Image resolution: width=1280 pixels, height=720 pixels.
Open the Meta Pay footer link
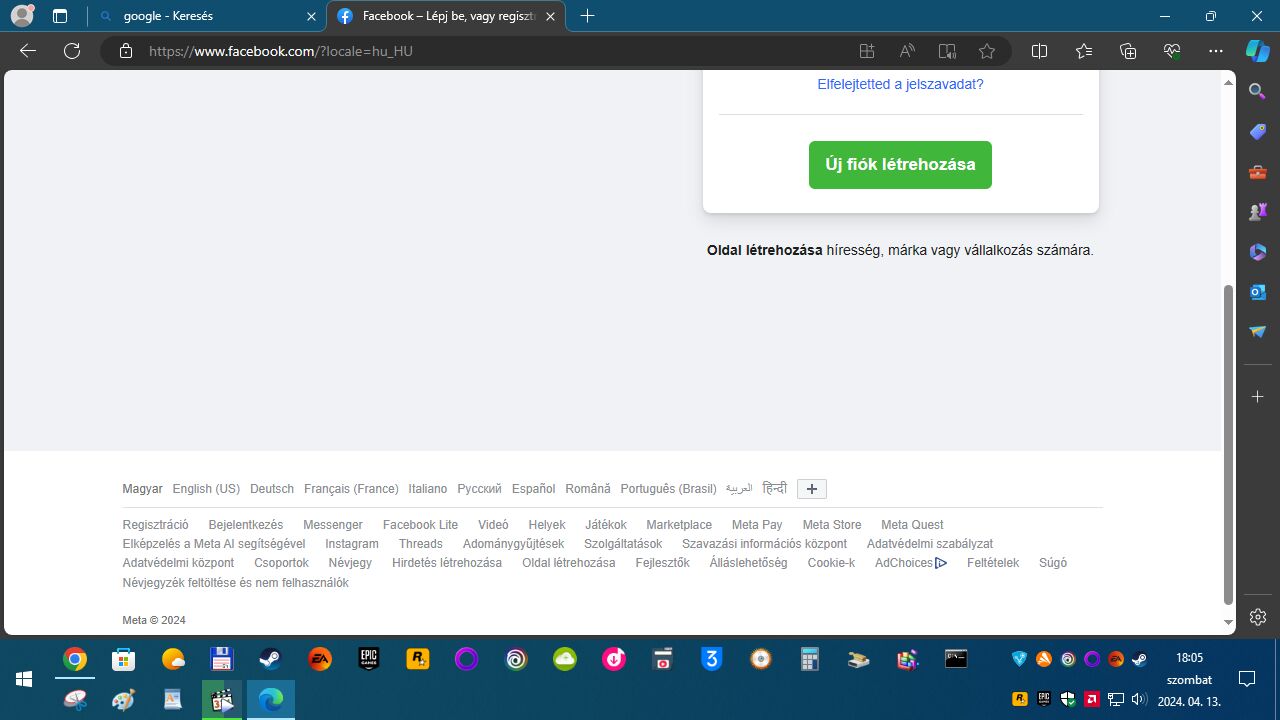tap(757, 525)
